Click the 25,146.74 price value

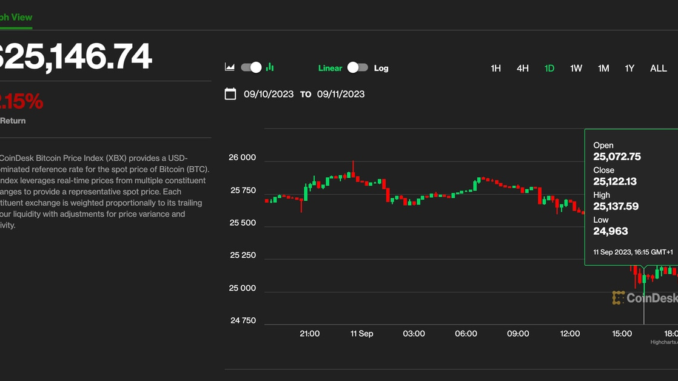[x=76, y=56]
